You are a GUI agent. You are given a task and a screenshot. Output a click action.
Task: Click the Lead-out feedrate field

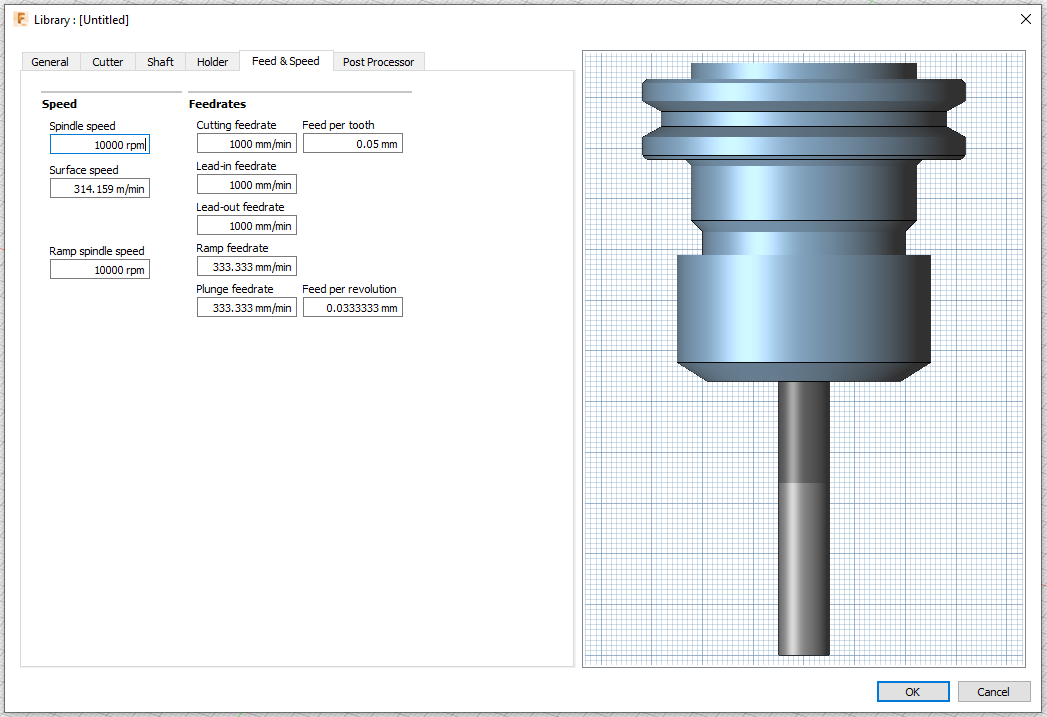point(246,226)
